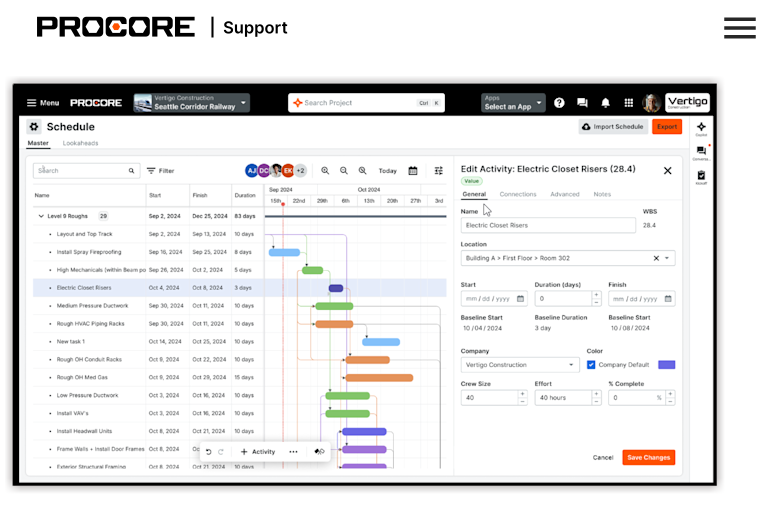The width and height of the screenshot is (770, 508).
Task: Click the Redo icon in floating toolbar
Action: click(x=221, y=452)
